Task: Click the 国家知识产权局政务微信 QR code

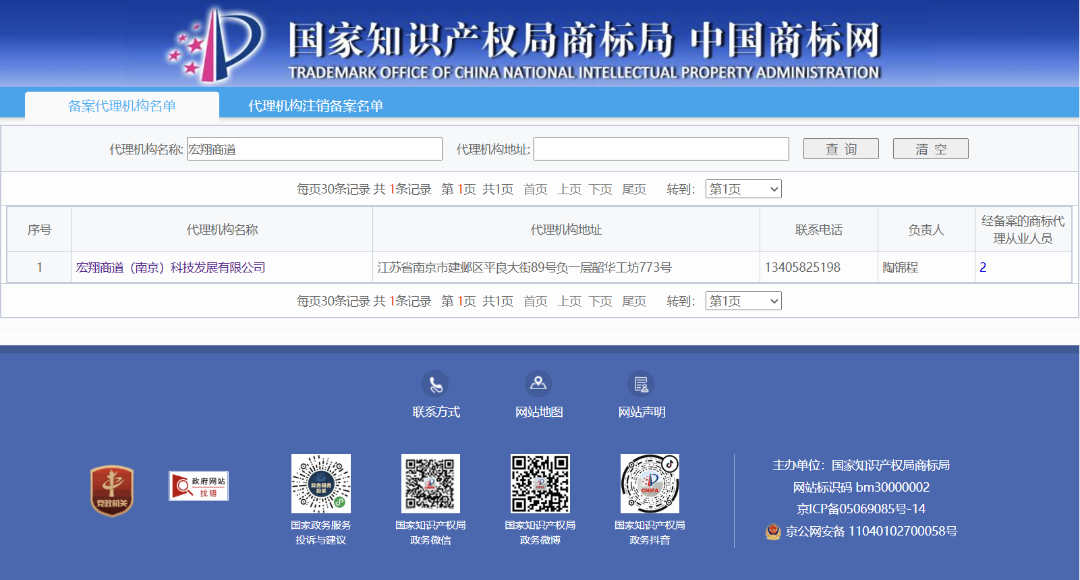Action: tap(430, 483)
